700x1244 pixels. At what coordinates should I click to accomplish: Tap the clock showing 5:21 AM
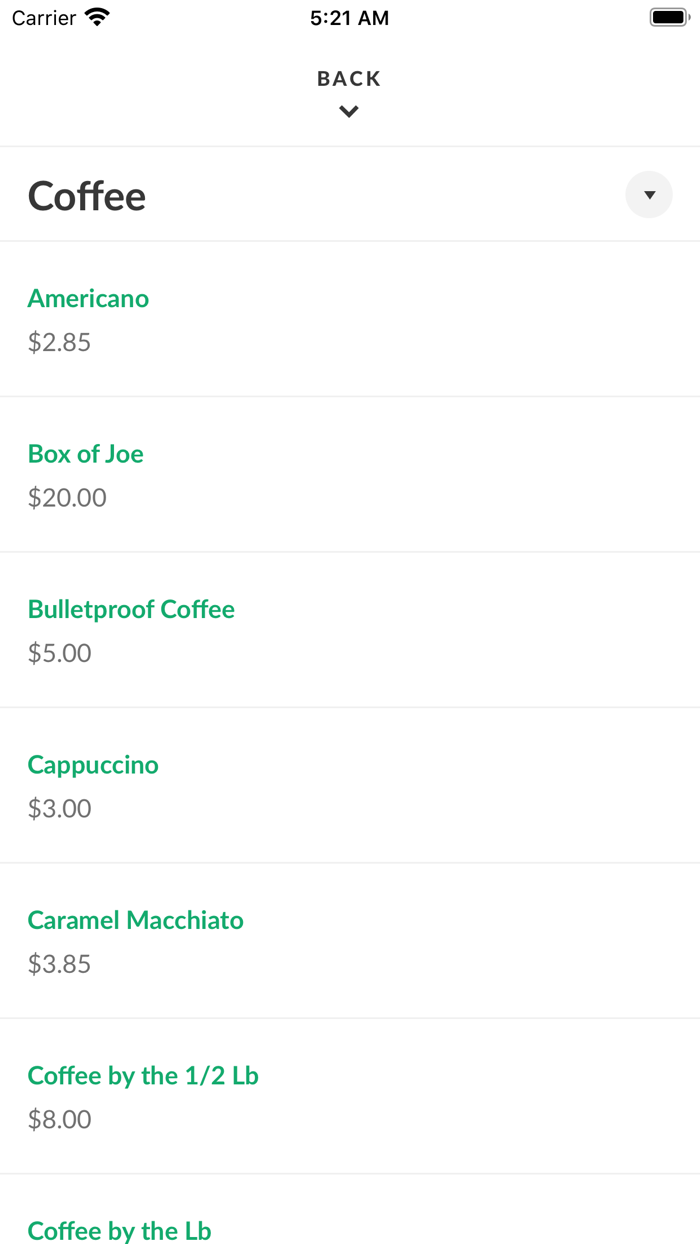tap(349, 17)
